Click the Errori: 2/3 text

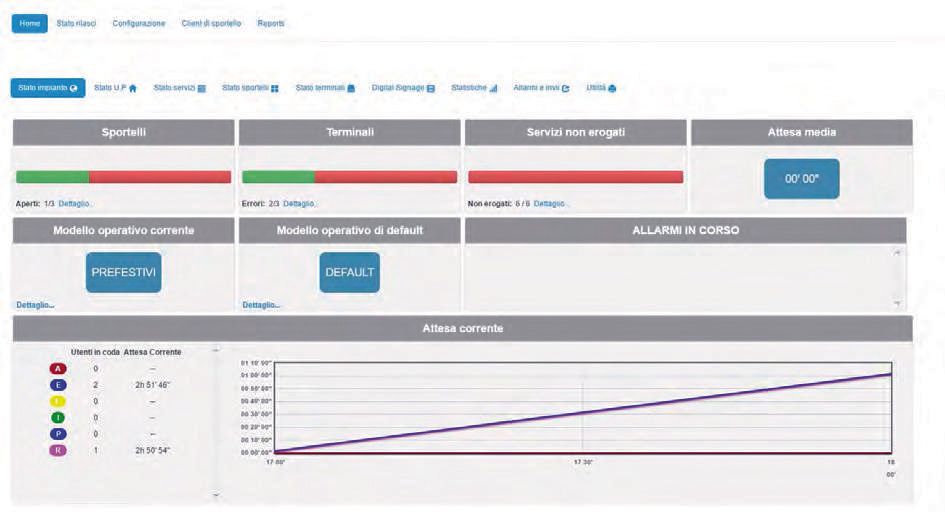pos(260,204)
